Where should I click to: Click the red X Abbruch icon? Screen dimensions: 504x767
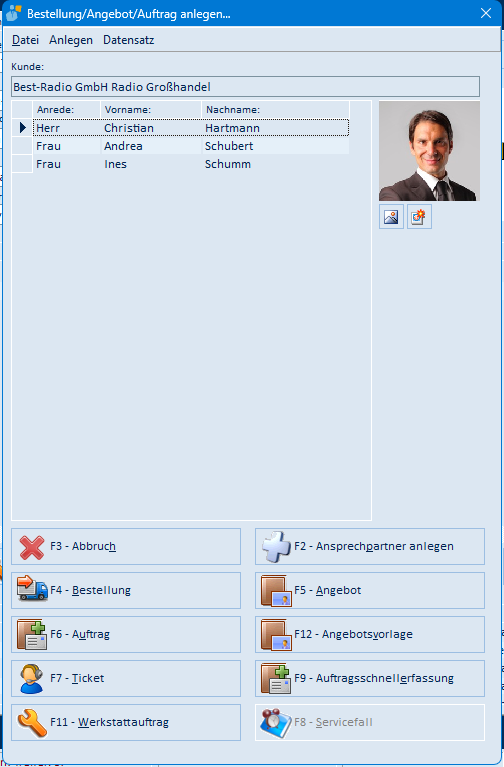click(32, 546)
